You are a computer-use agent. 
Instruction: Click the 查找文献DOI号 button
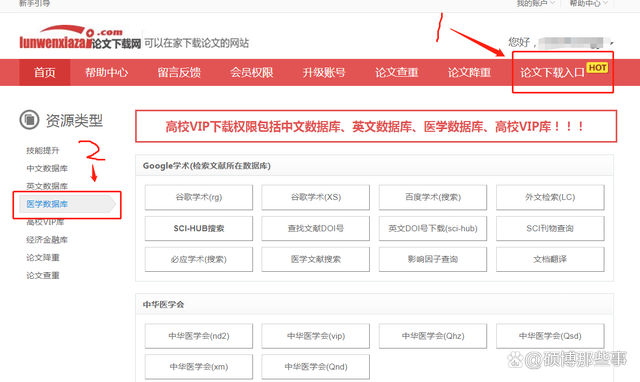click(x=316, y=228)
